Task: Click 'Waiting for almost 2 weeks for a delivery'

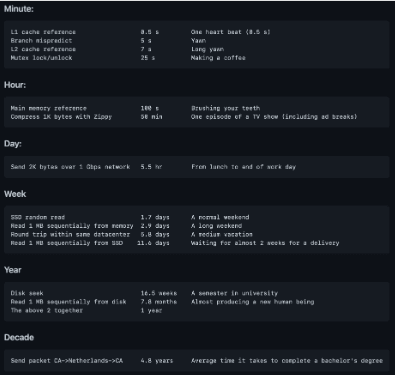Action: pyautogui.click(x=265, y=243)
